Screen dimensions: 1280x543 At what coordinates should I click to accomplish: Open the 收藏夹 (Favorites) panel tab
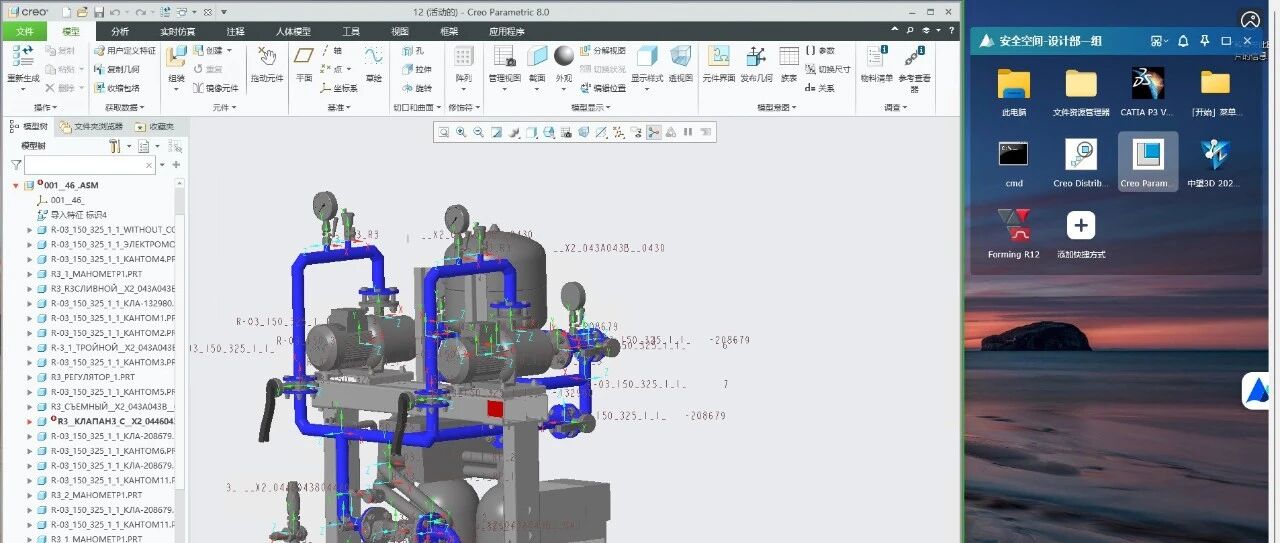(x=153, y=127)
